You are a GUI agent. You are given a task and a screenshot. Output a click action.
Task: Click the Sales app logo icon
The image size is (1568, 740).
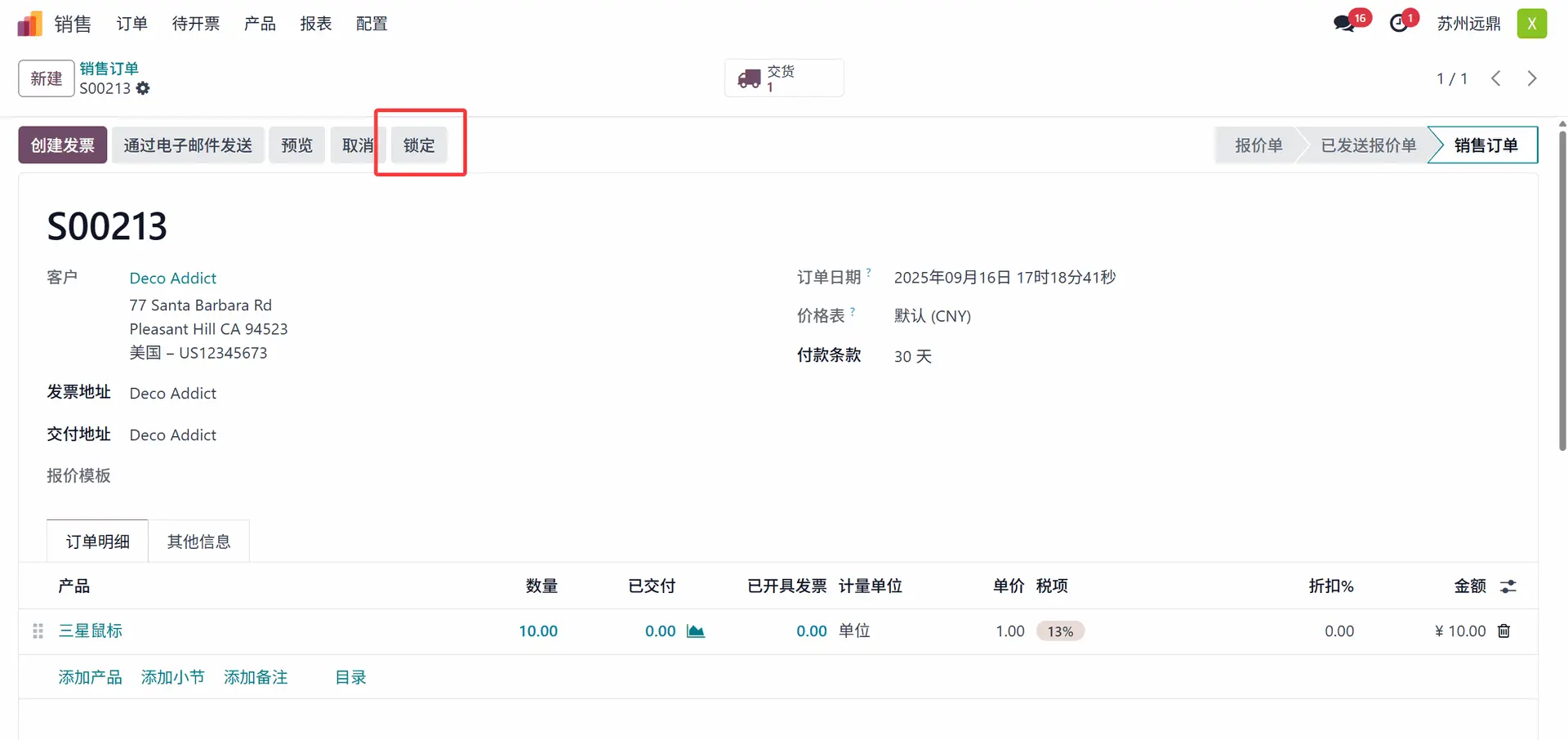29,24
